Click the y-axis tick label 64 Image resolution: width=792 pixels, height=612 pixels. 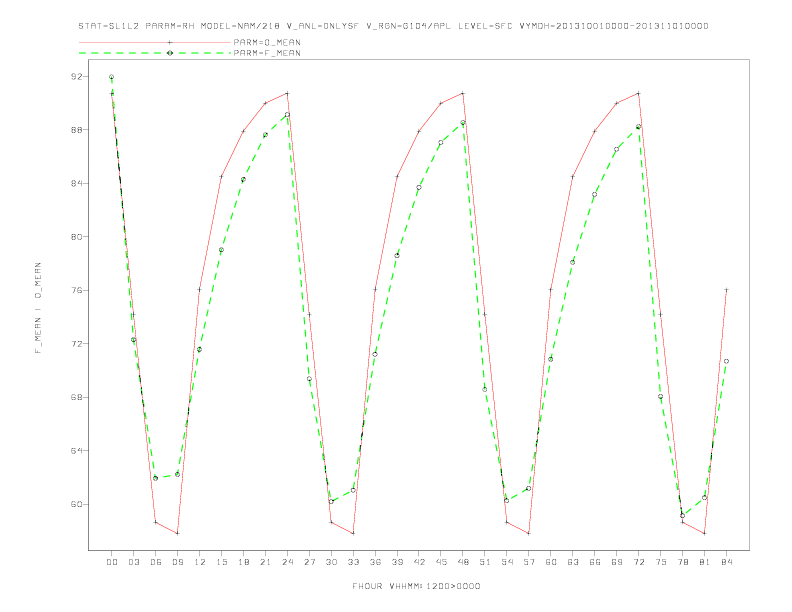pos(77,451)
